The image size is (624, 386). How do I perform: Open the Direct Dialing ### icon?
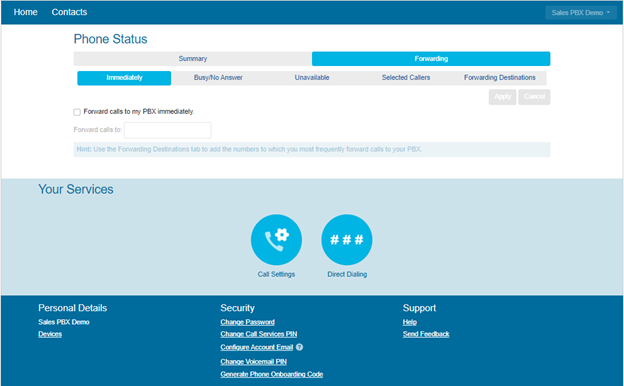point(347,240)
